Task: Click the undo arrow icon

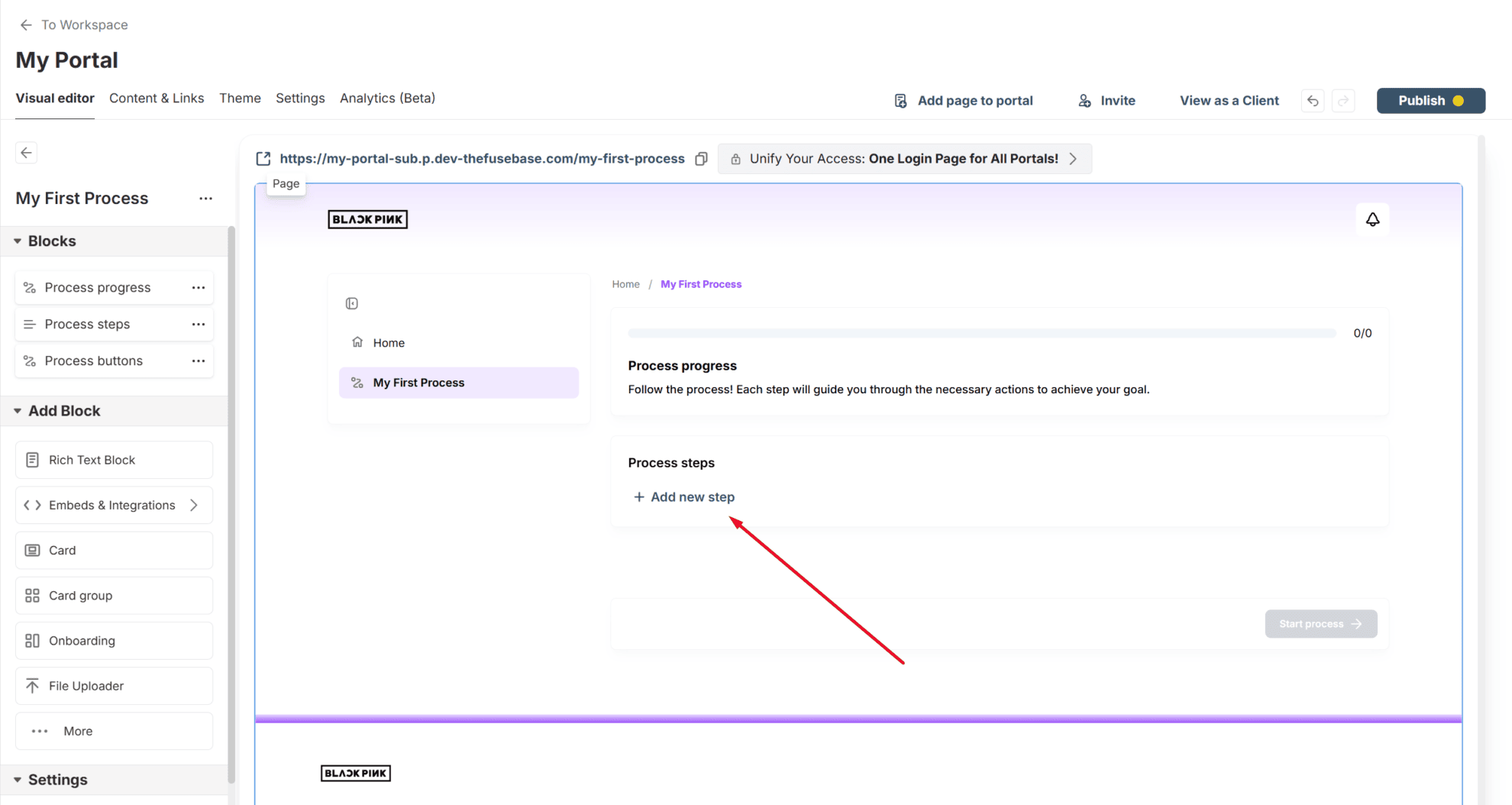Action: (1312, 100)
